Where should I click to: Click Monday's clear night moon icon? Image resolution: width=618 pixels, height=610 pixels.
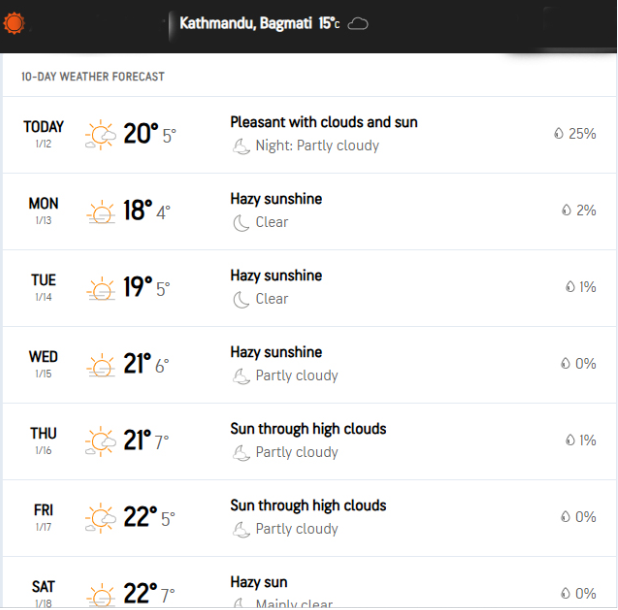[241, 223]
